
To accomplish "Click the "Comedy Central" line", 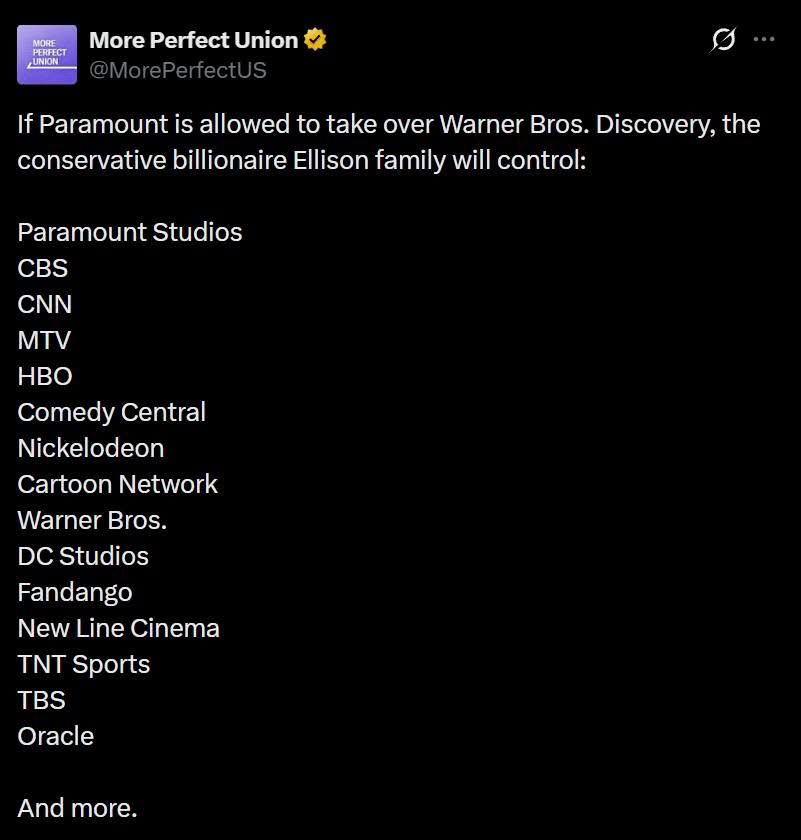I will [112, 412].
